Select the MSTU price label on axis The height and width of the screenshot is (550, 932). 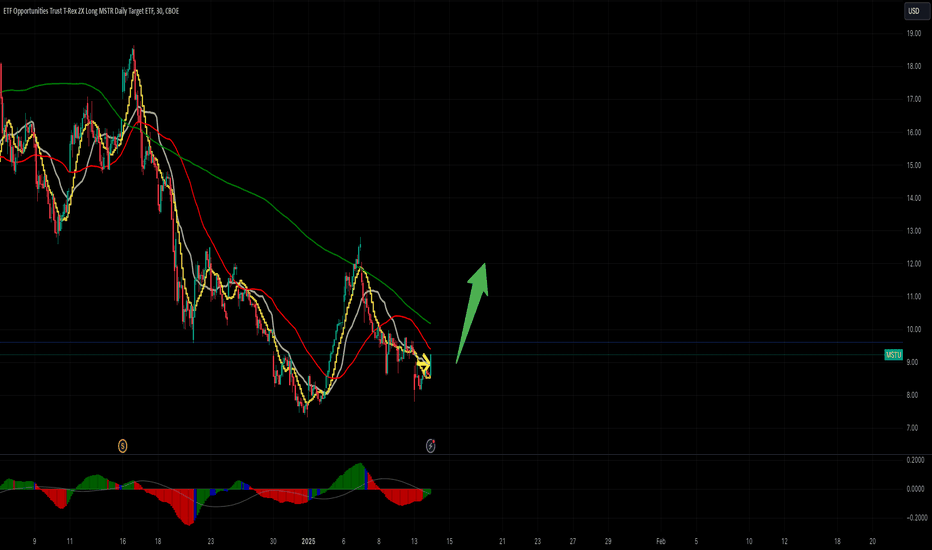pos(893,355)
